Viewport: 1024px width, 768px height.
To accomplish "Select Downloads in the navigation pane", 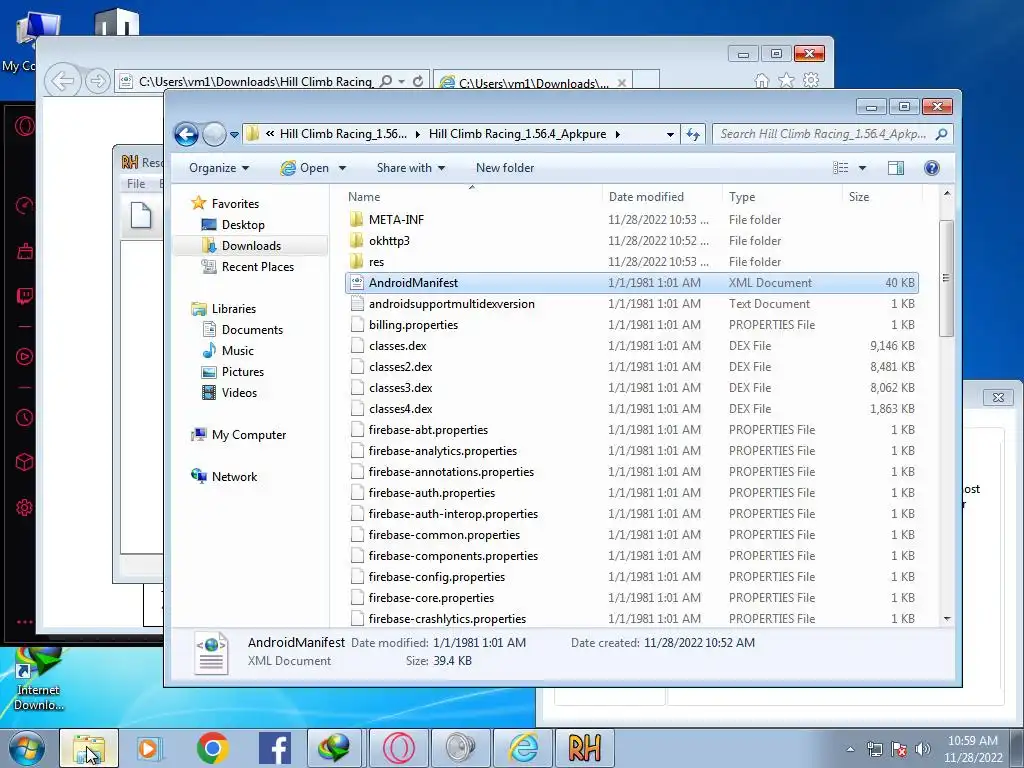I will click(x=251, y=246).
